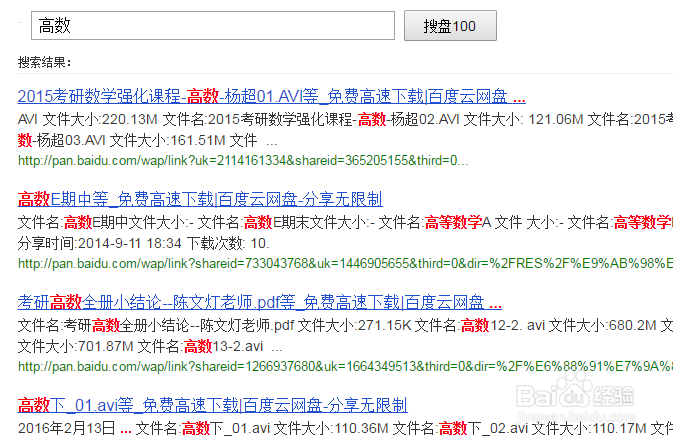This screenshot has width=673, height=441.
Task: Click the snippet text 杨超03.AVI 文件大小:161.51M
Action: pyautogui.click(x=131, y=140)
